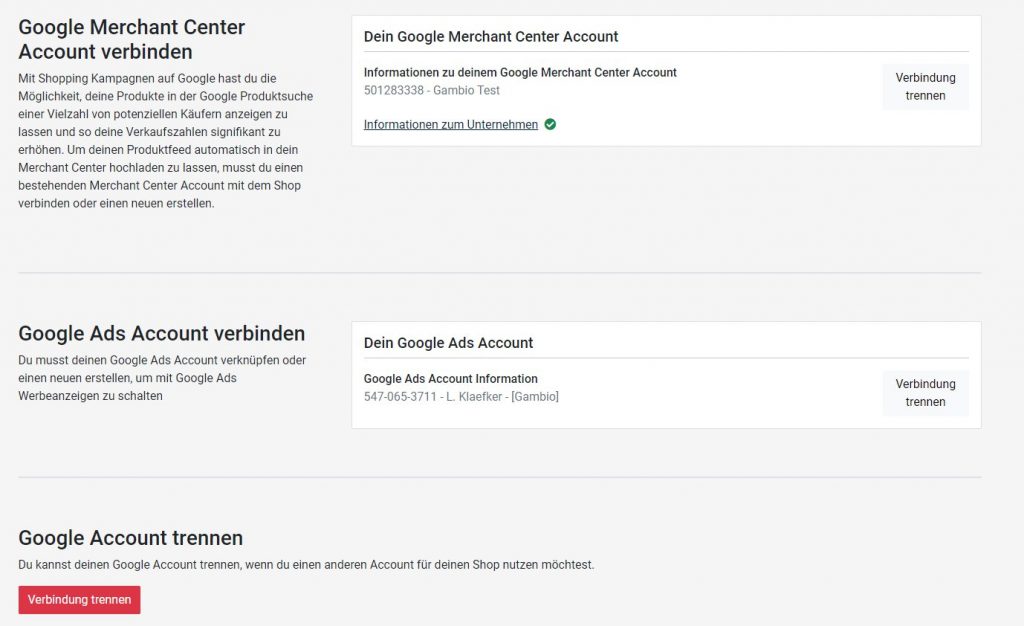
Task: Click the red Verbindung trennen button
Action: click(79, 600)
